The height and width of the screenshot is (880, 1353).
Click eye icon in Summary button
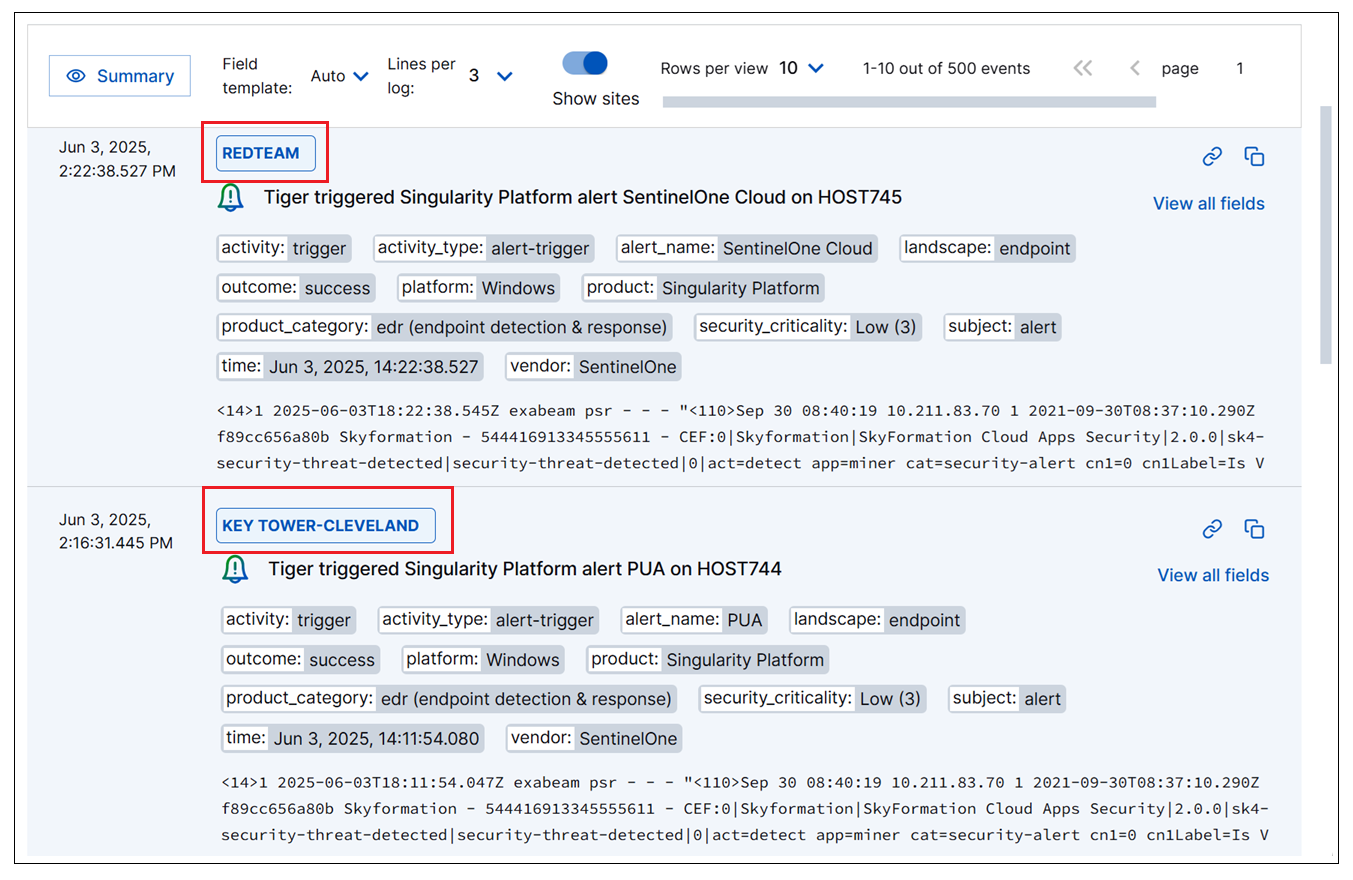(x=75, y=76)
